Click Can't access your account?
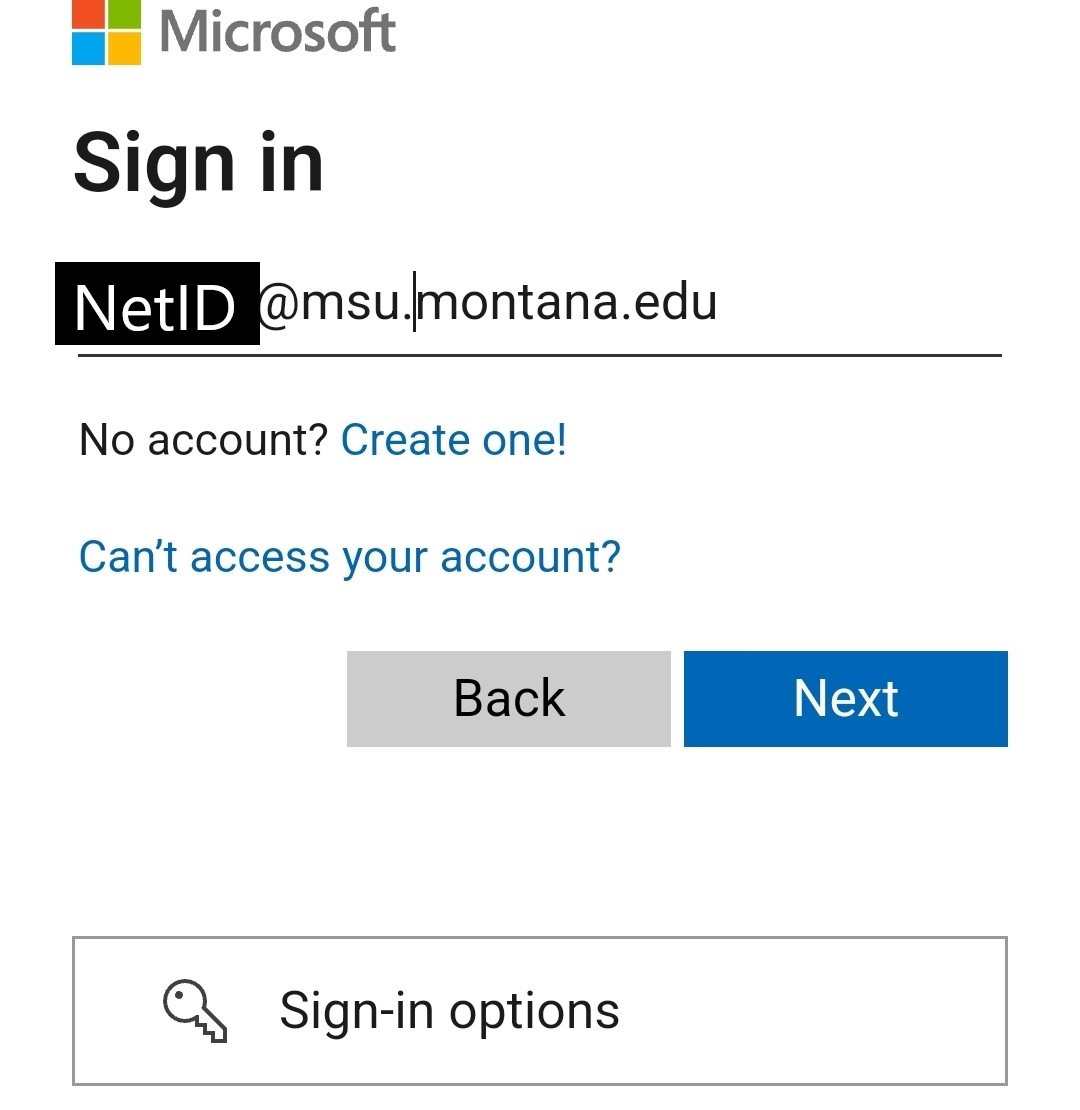The width and height of the screenshot is (1080, 1110). click(x=348, y=557)
